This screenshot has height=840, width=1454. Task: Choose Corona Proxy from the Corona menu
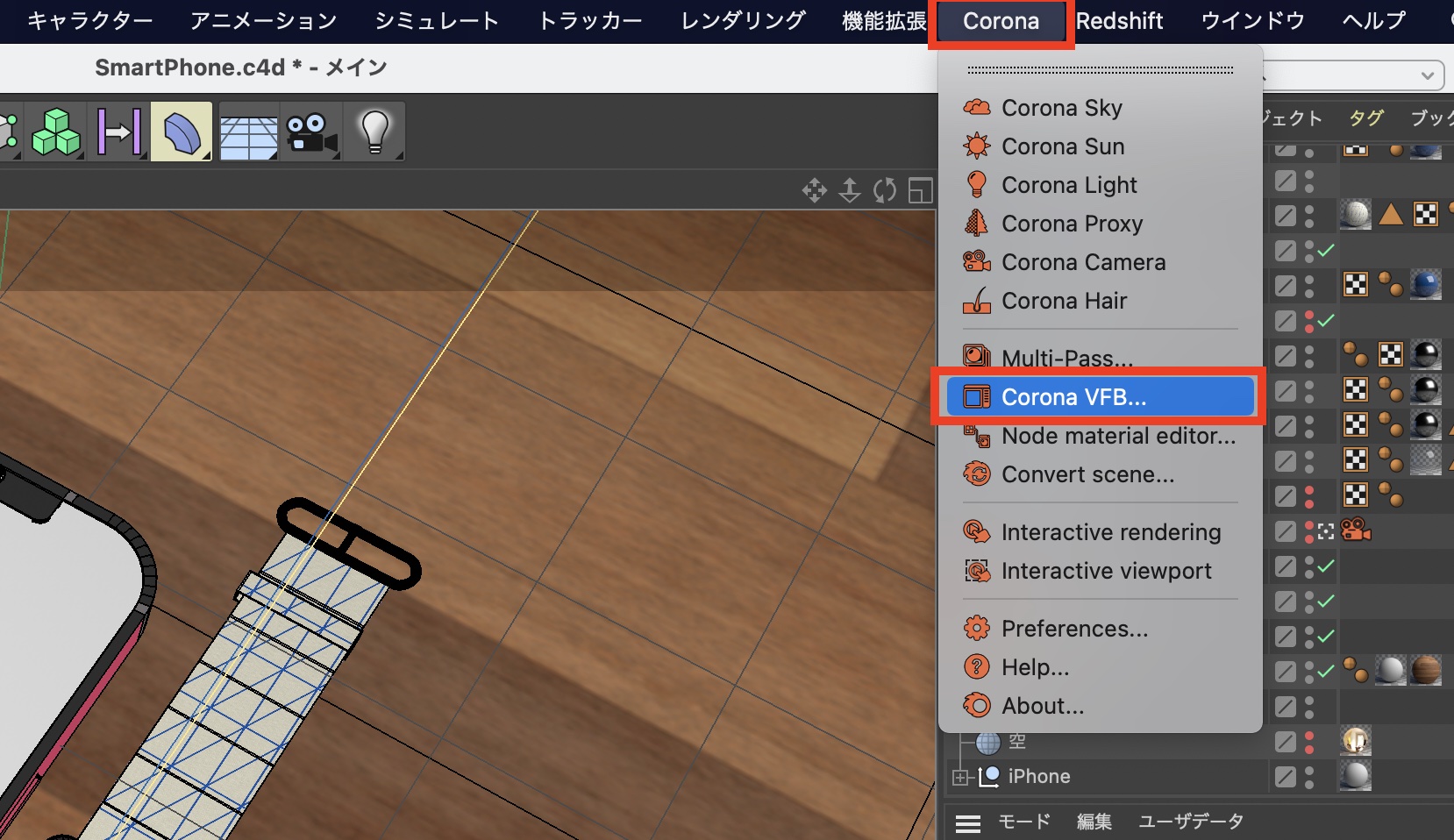(x=1072, y=224)
